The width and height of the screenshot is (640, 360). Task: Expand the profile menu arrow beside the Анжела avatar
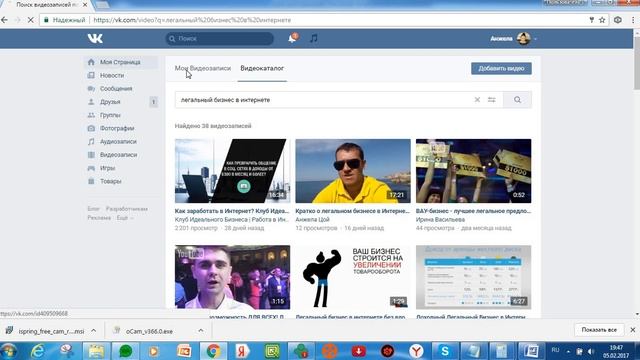coord(535,39)
